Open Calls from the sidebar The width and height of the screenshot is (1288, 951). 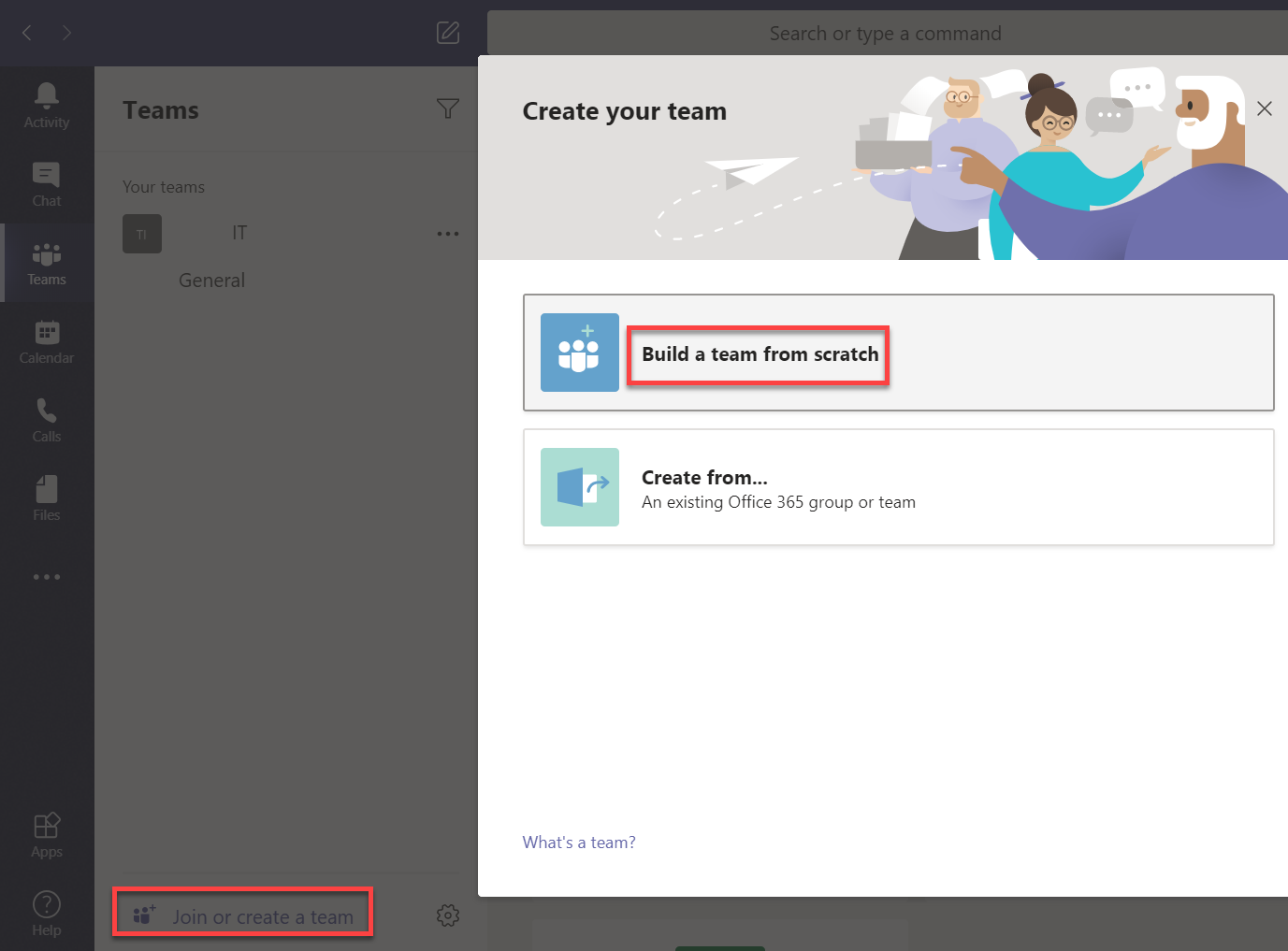tap(47, 420)
